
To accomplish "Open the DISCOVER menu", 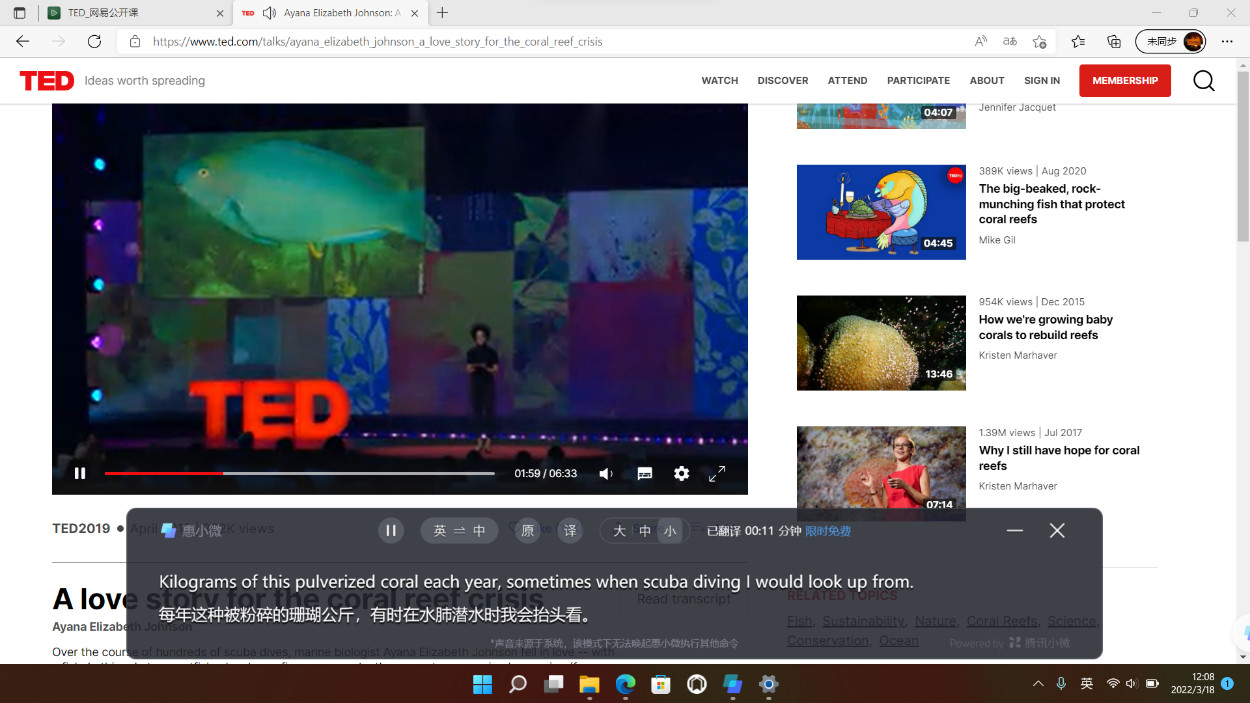I will (783, 81).
